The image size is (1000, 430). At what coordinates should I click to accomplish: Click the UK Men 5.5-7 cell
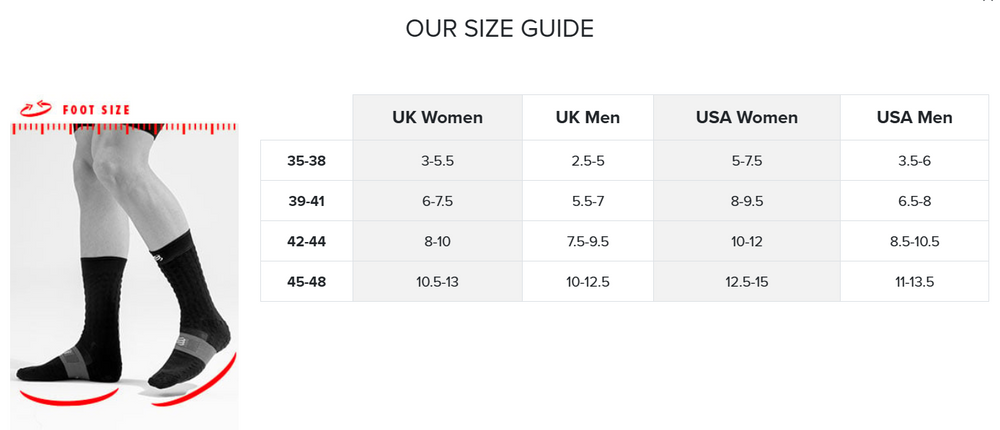tap(587, 201)
